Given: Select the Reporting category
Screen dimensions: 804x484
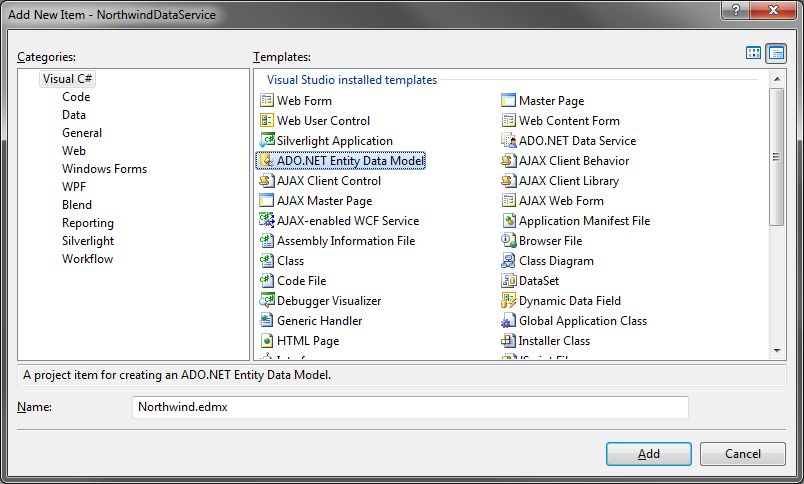Looking at the screenshot, I should (88, 223).
